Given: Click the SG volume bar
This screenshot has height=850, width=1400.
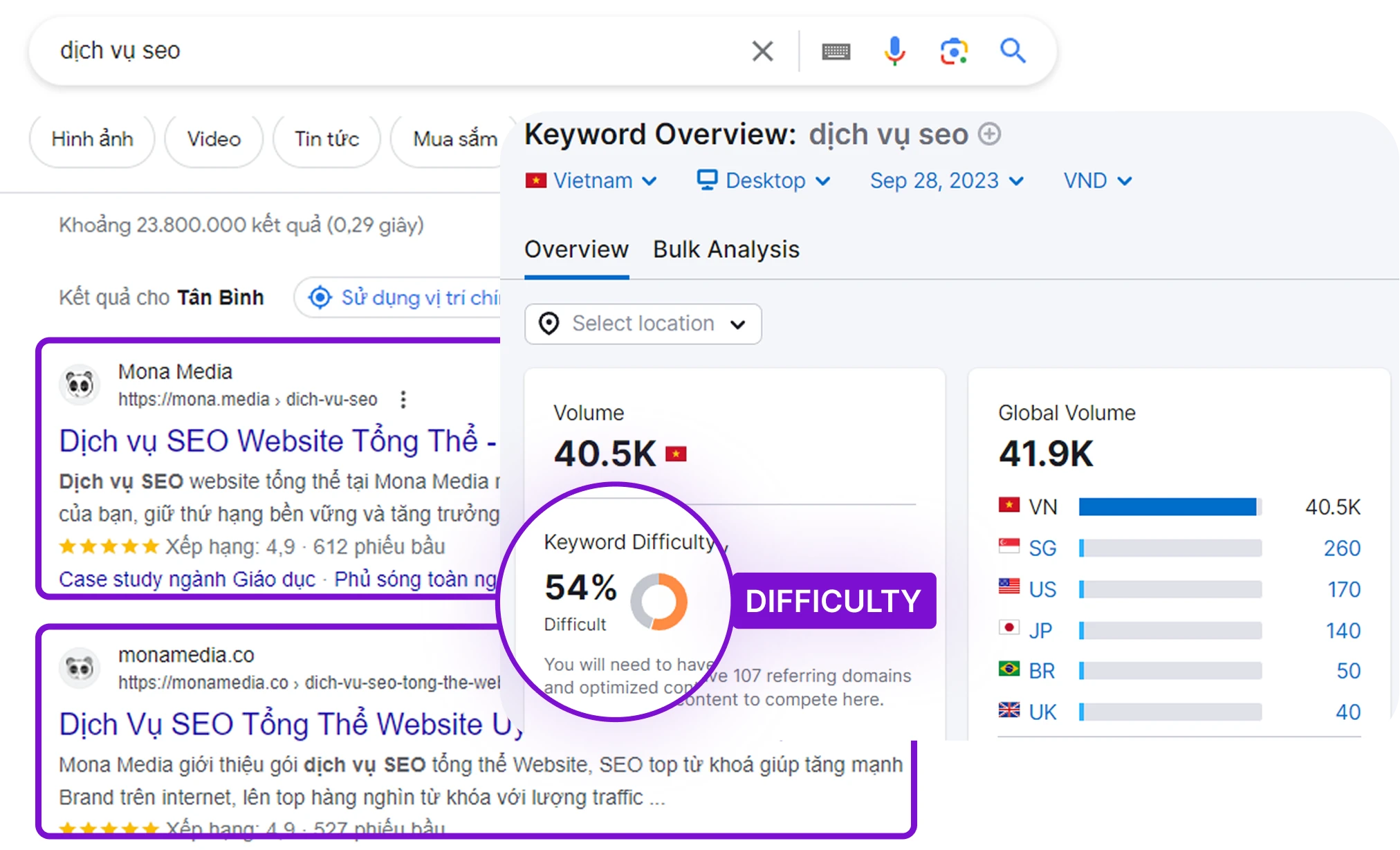Looking at the screenshot, I should click(x=1170, y=548).
